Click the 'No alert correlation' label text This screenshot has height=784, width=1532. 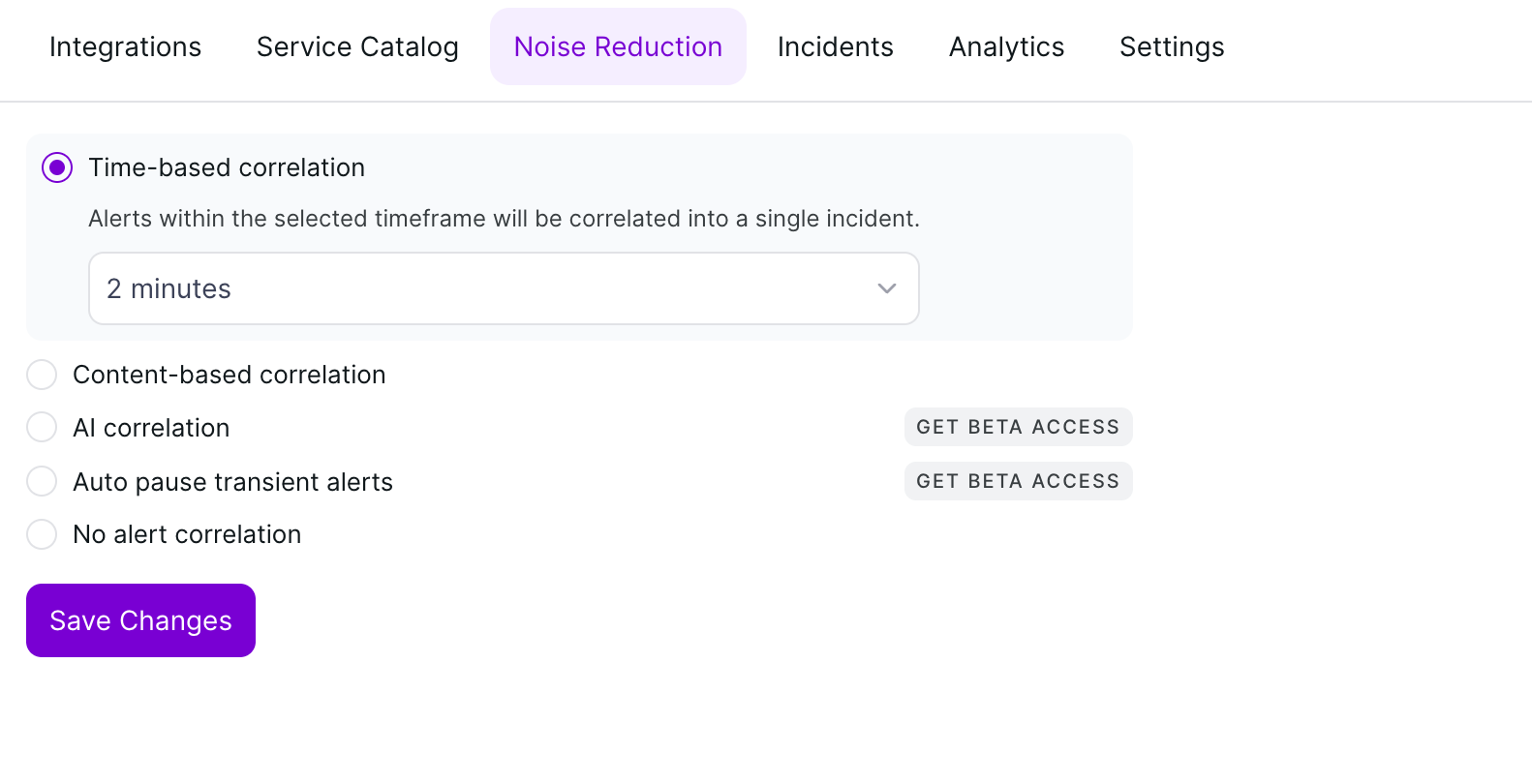pyautogui.click(x=187, y=534)
